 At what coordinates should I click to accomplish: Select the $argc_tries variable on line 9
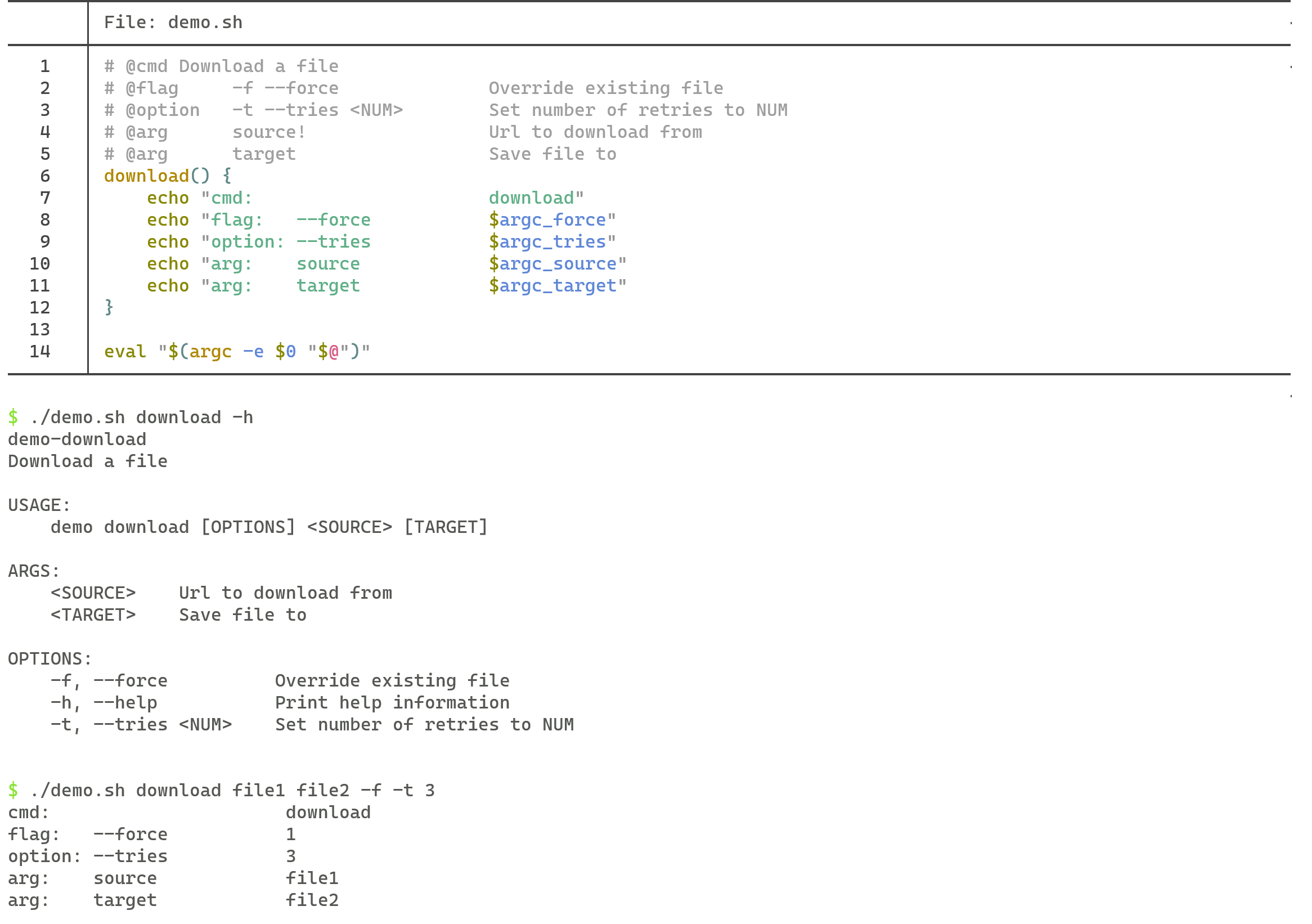(x=547, y=242)
